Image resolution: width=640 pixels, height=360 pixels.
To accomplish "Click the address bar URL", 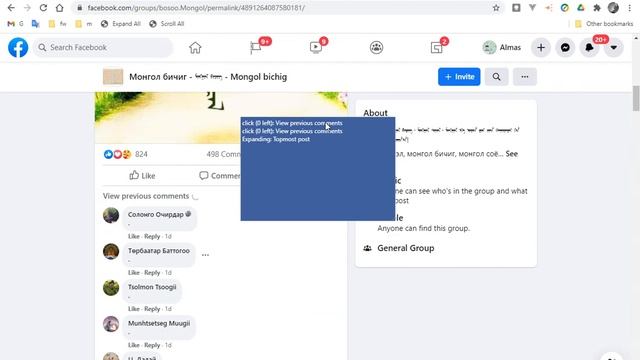I will [196, 8].
